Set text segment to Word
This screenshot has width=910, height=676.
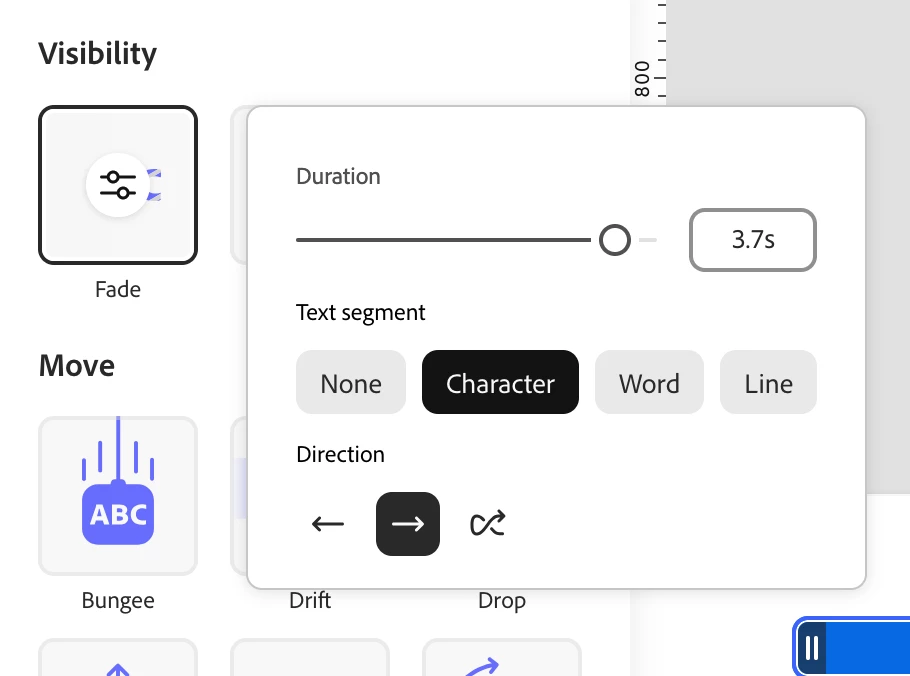click(649, 383)
